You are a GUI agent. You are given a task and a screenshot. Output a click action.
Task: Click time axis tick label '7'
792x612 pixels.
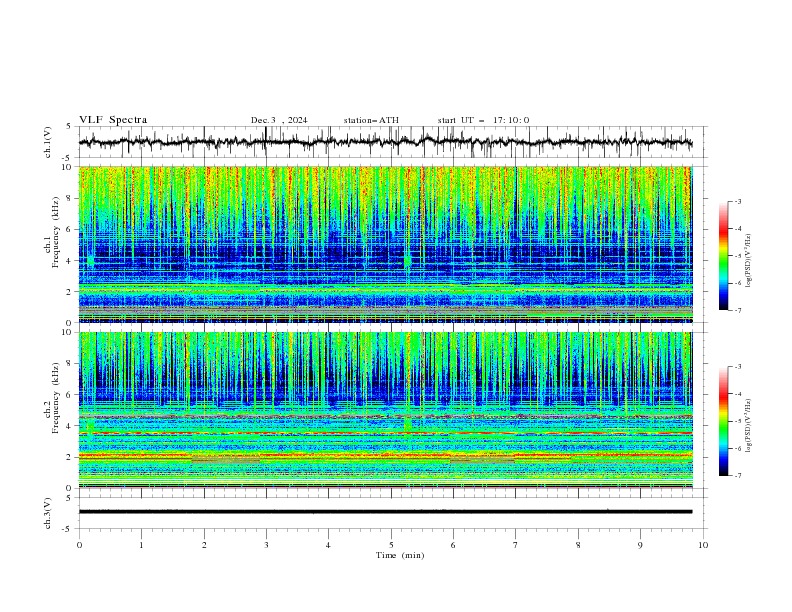tap(516, 545)
